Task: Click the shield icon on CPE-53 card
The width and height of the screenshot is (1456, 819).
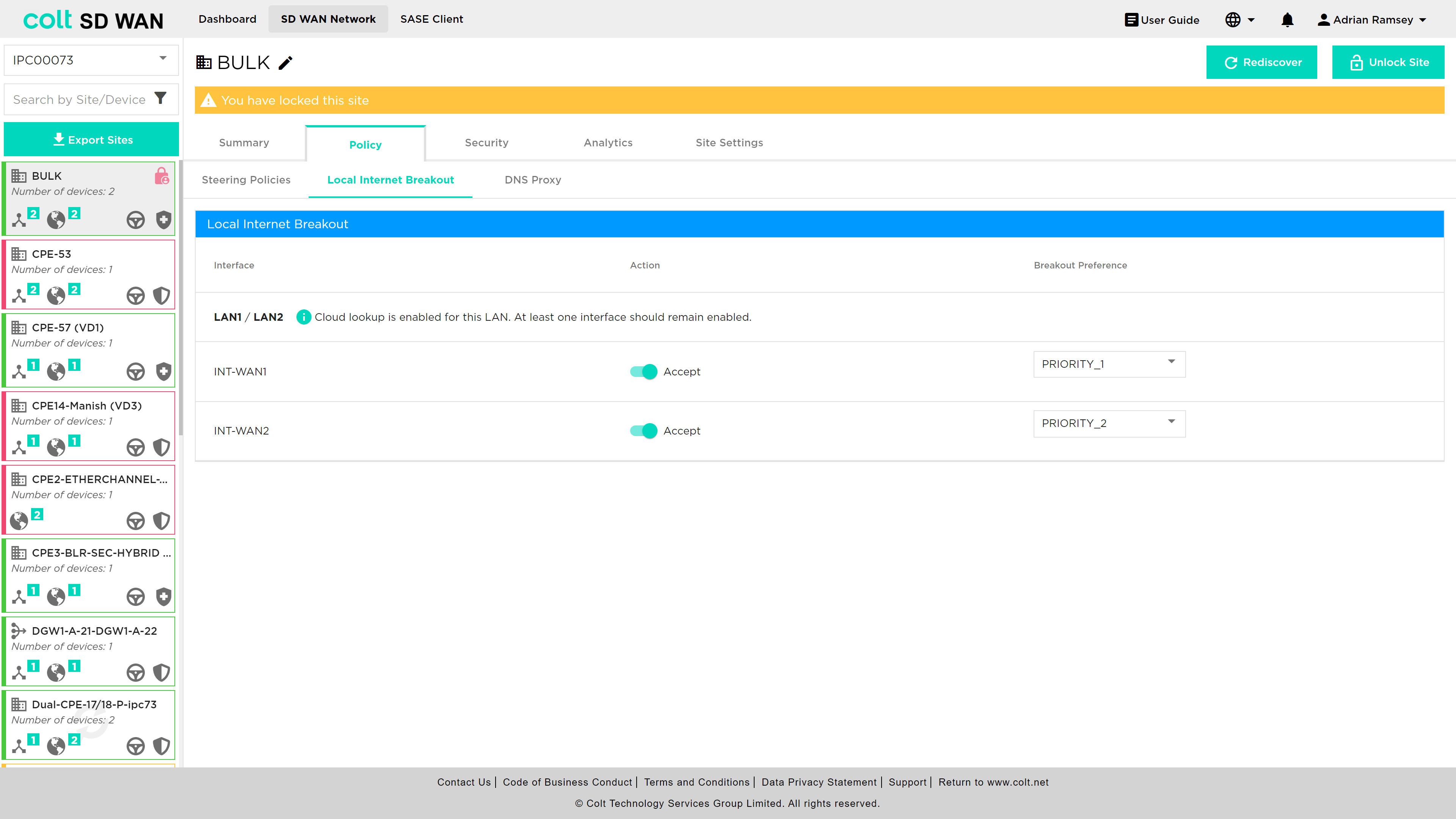Action: [162, 295]
